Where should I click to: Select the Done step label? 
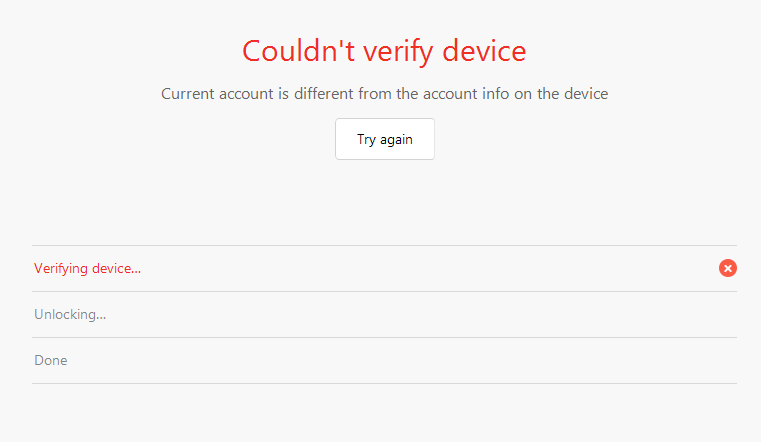[51, 360]
